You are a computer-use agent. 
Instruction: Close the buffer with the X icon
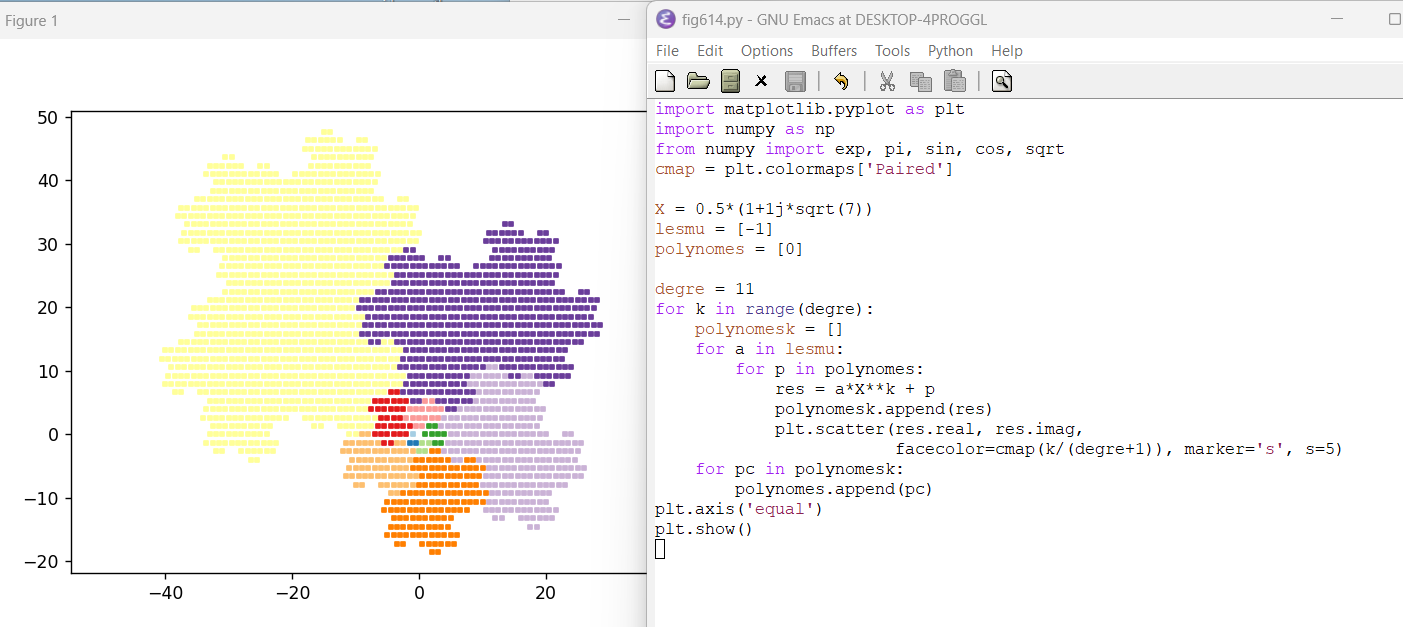coord(761,81)
